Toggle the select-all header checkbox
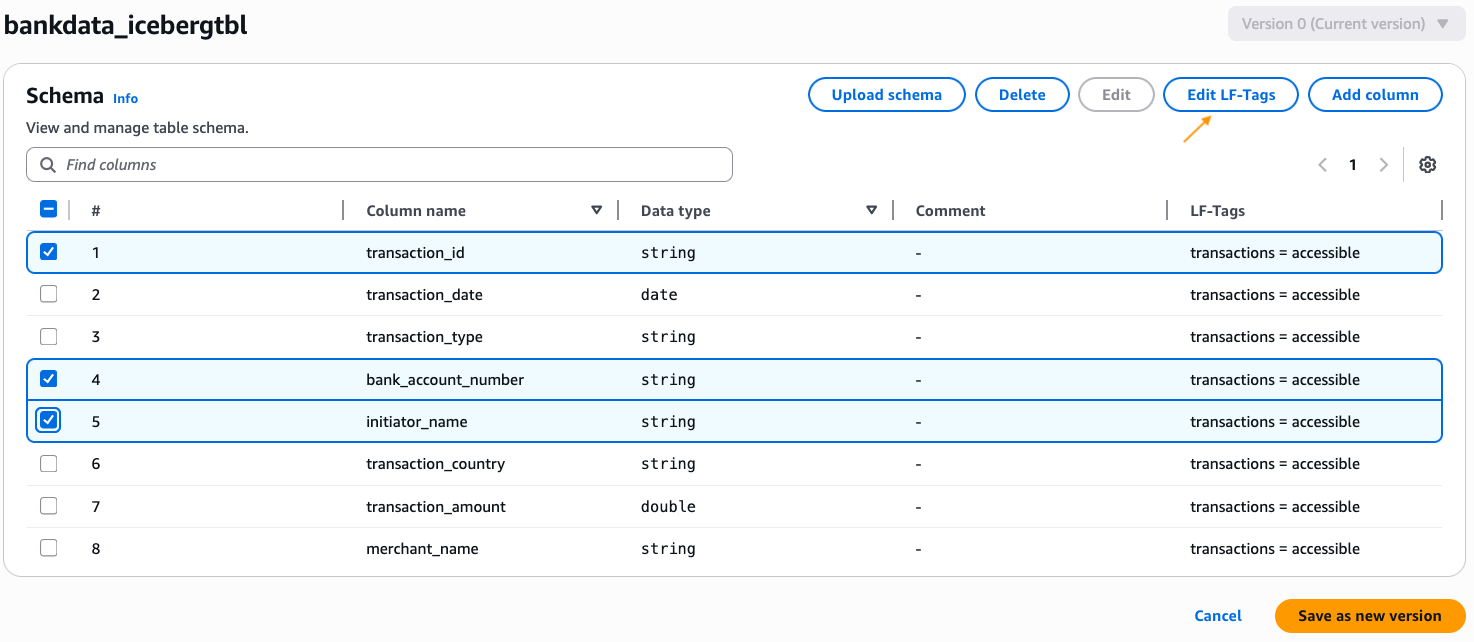The width and height of the screenshot is (1474, 642). coord(48,210)
